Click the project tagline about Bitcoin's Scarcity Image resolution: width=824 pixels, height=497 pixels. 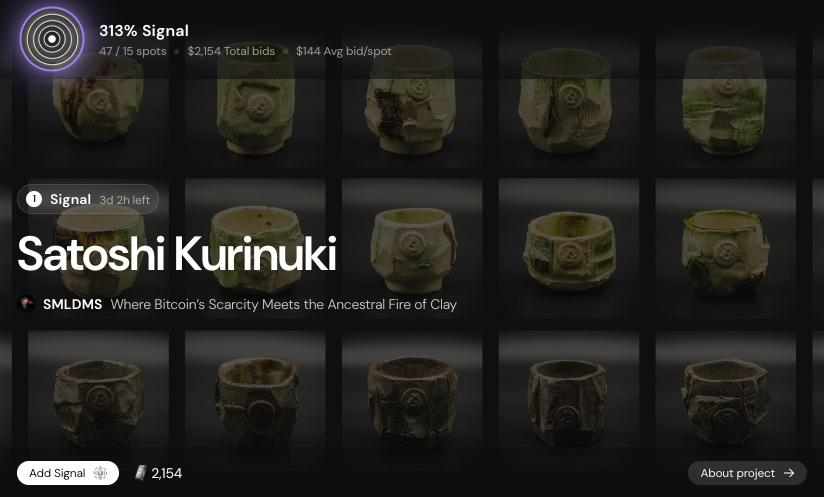284,304
